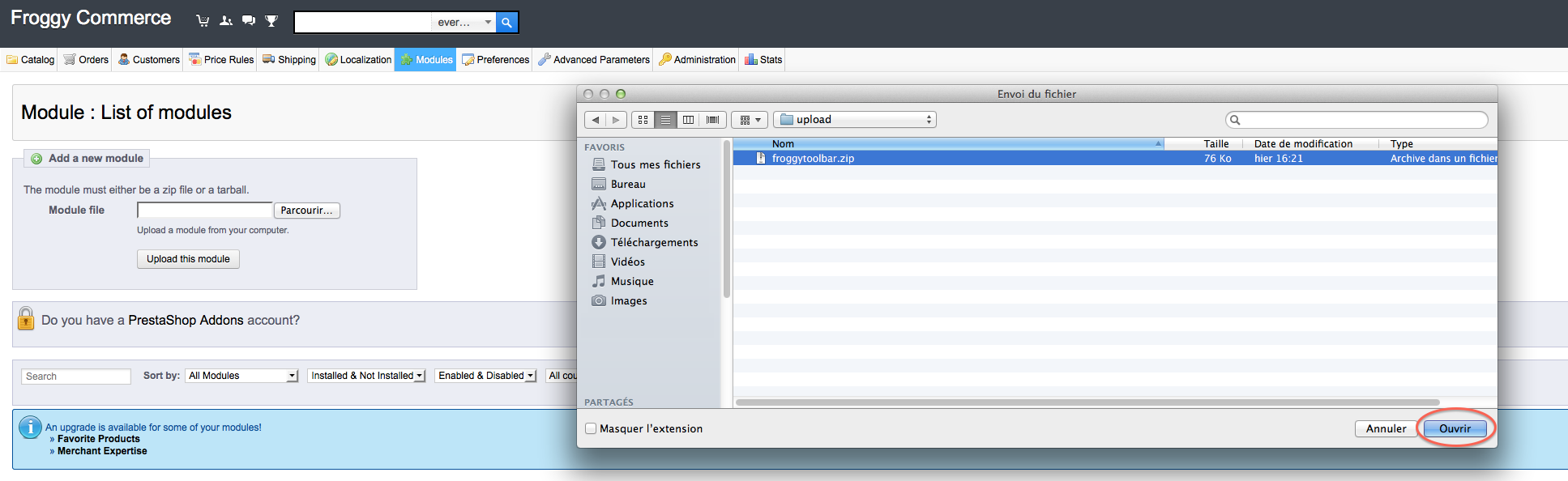Toggle the Masquer l'extension checkbox
Viewport: 1568px width, 481px height.
pyautogui.click(x=591, y=428)
